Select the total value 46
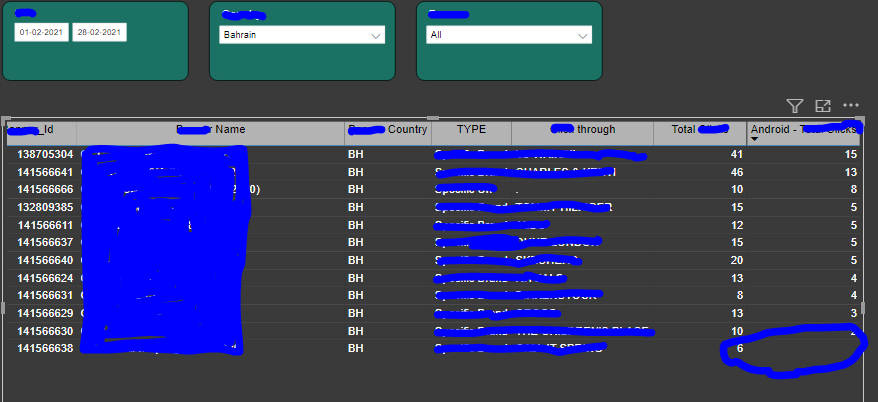This screenshot has width=878, height=402. pos(737,172)
